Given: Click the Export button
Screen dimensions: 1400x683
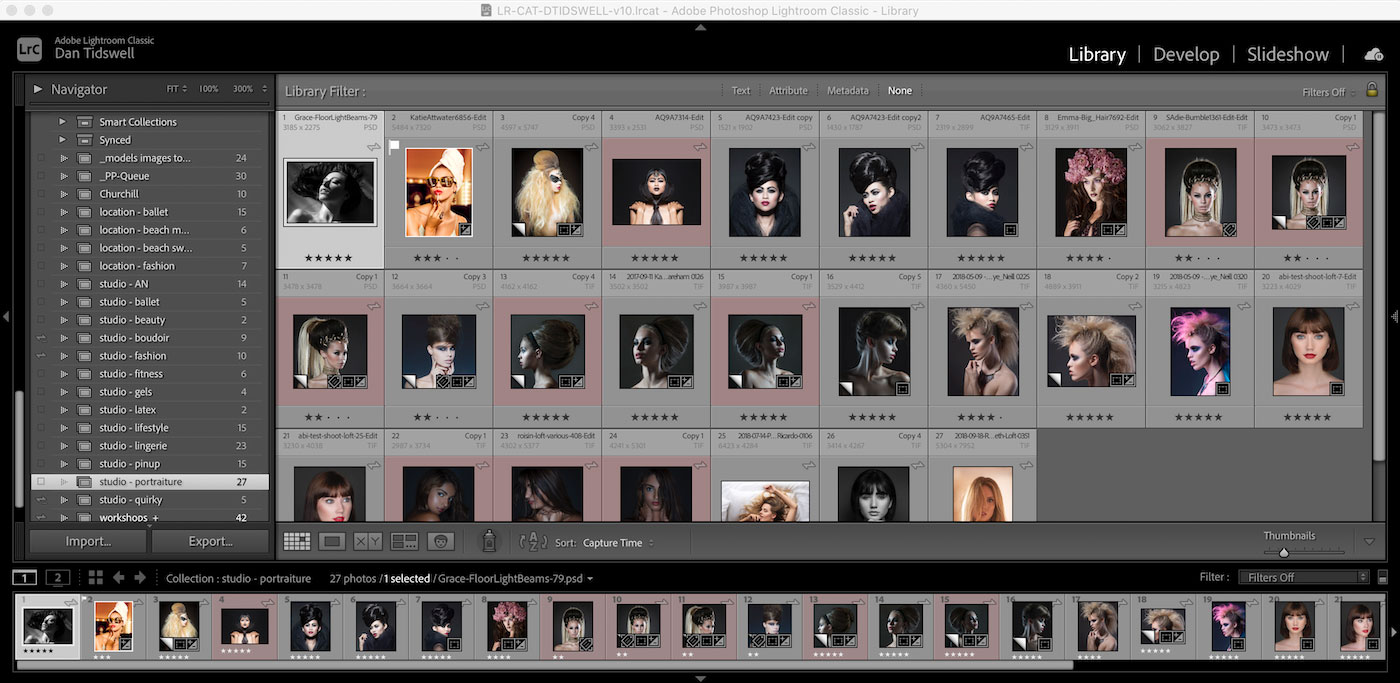Looking at the screenshot, I should pos(210,541).
